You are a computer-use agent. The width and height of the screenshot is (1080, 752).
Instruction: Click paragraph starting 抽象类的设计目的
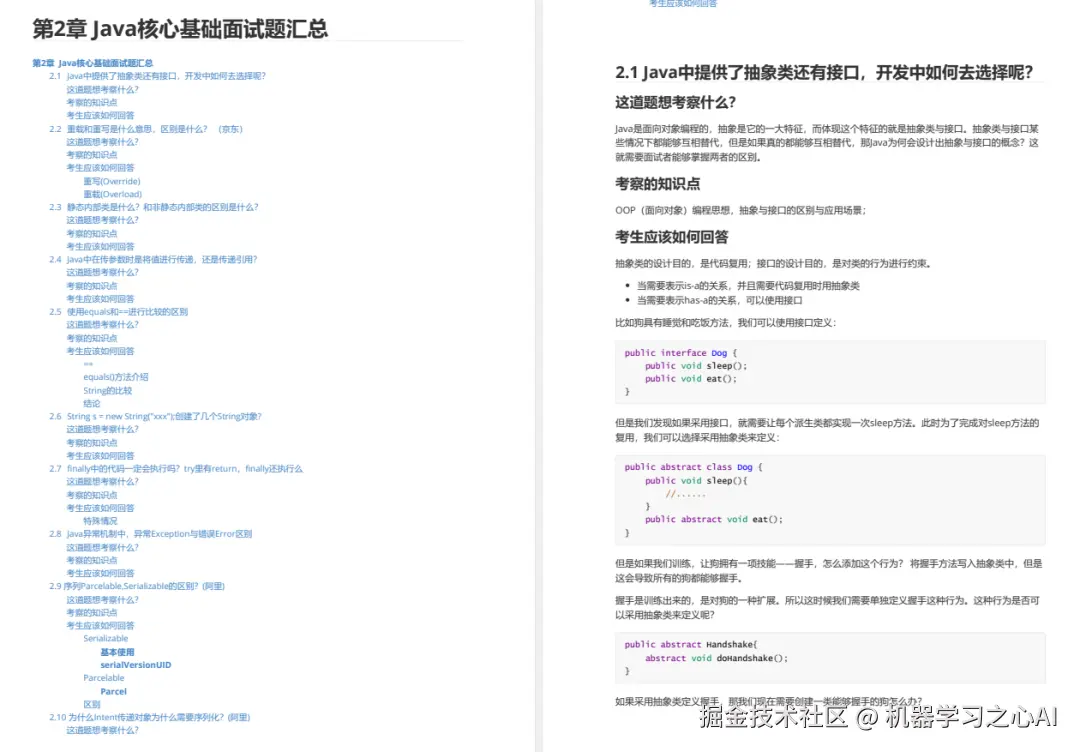pos(774,263)
